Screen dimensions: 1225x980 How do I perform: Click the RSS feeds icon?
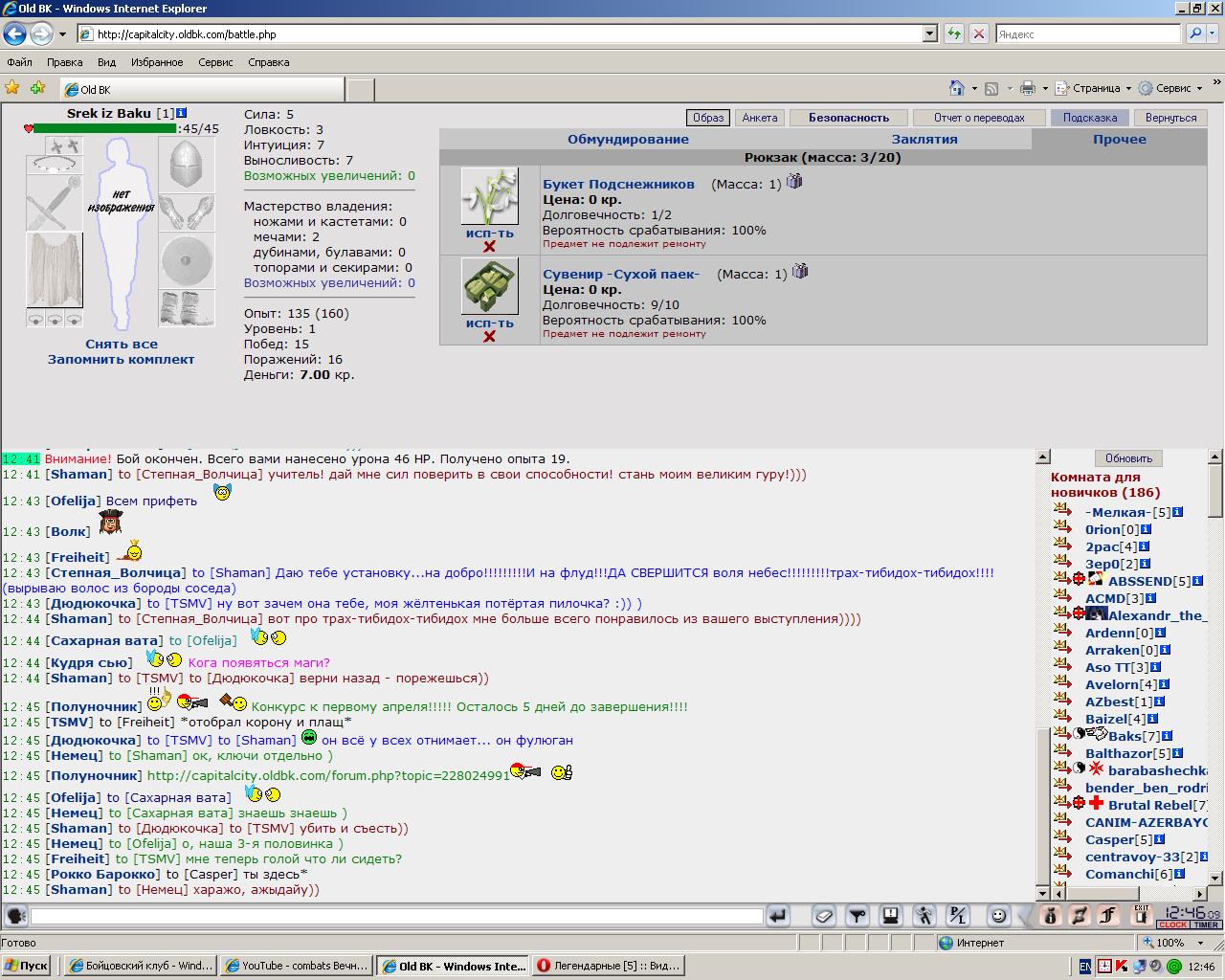pyautogui.click(x=991, y=88)
